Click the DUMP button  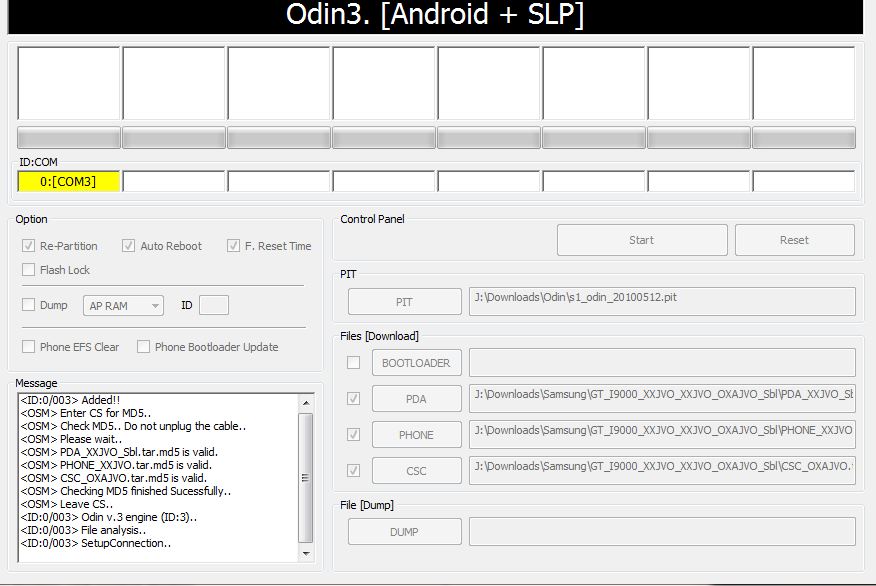[x=404, y=532]
